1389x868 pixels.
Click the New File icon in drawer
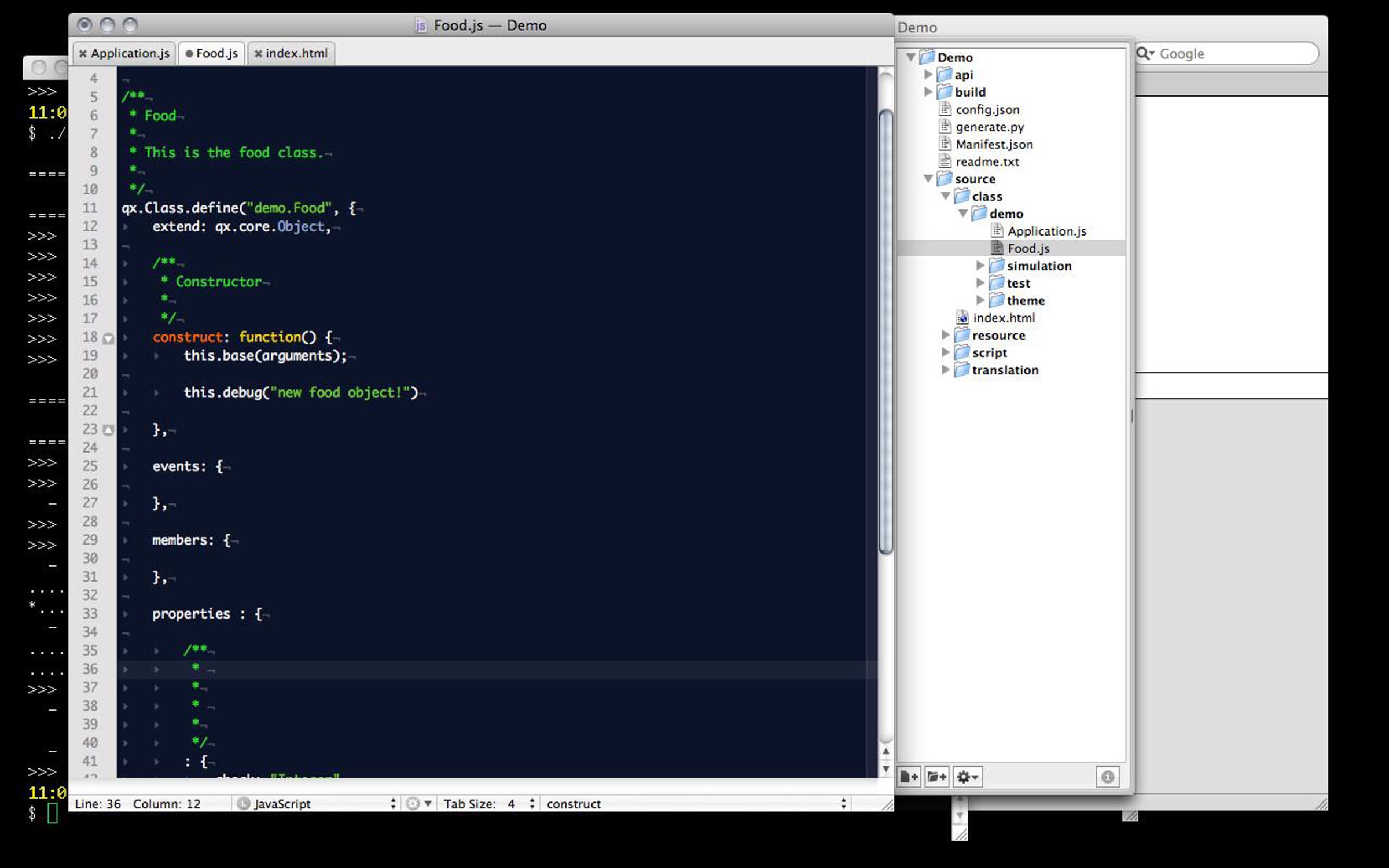(x=909, y=777)
